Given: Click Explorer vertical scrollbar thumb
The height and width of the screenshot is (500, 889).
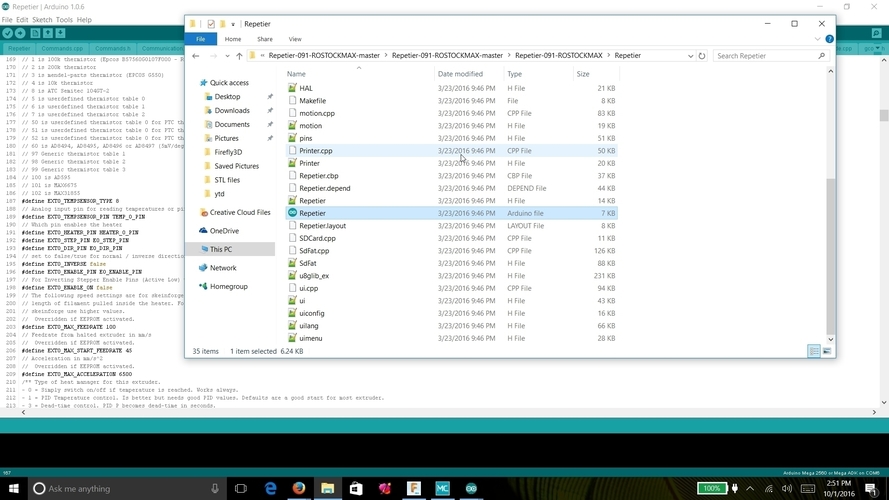Looking at the screenshot, I should coord(830,256).
